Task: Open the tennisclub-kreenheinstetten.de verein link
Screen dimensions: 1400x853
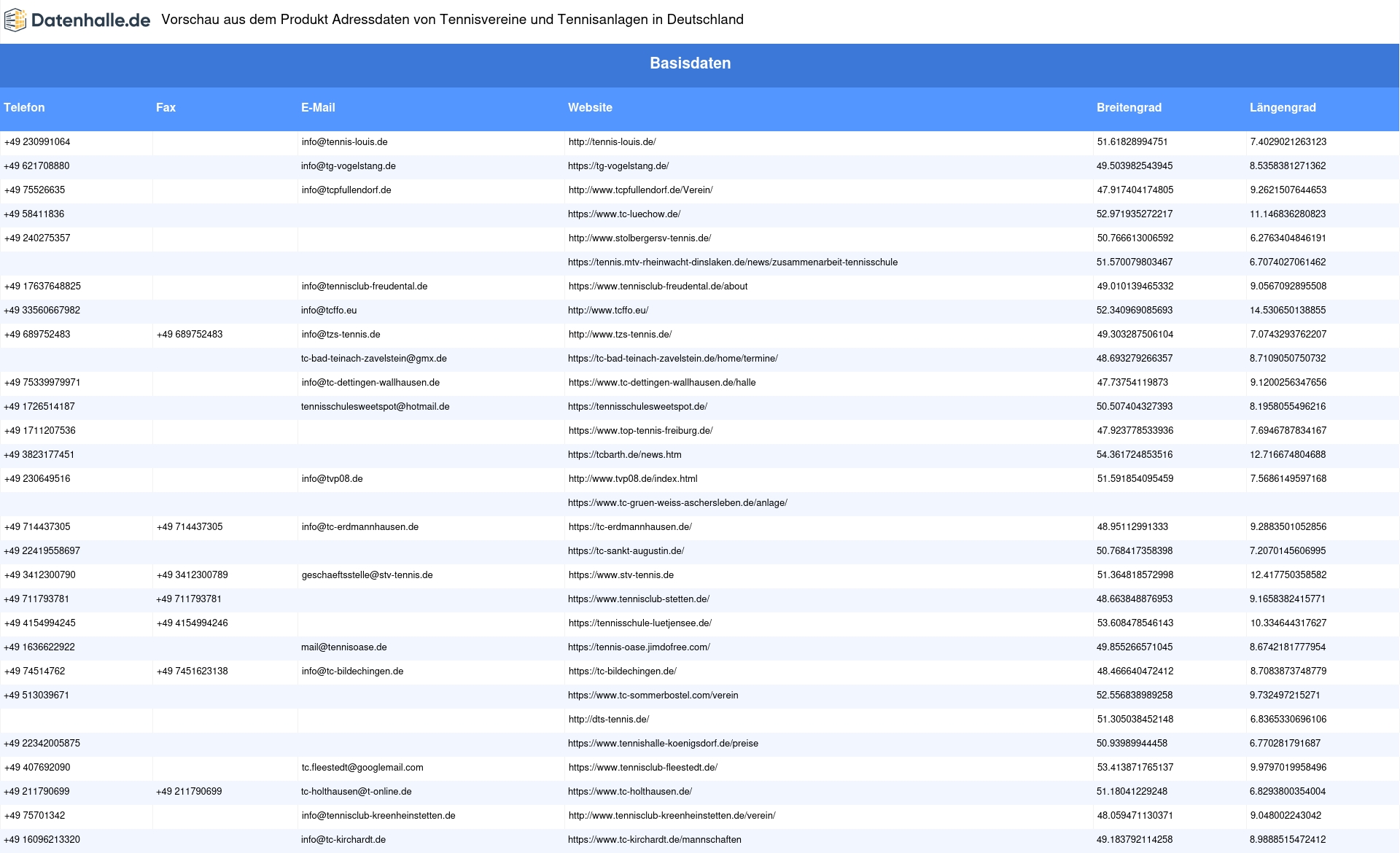Action: [672, 816]
